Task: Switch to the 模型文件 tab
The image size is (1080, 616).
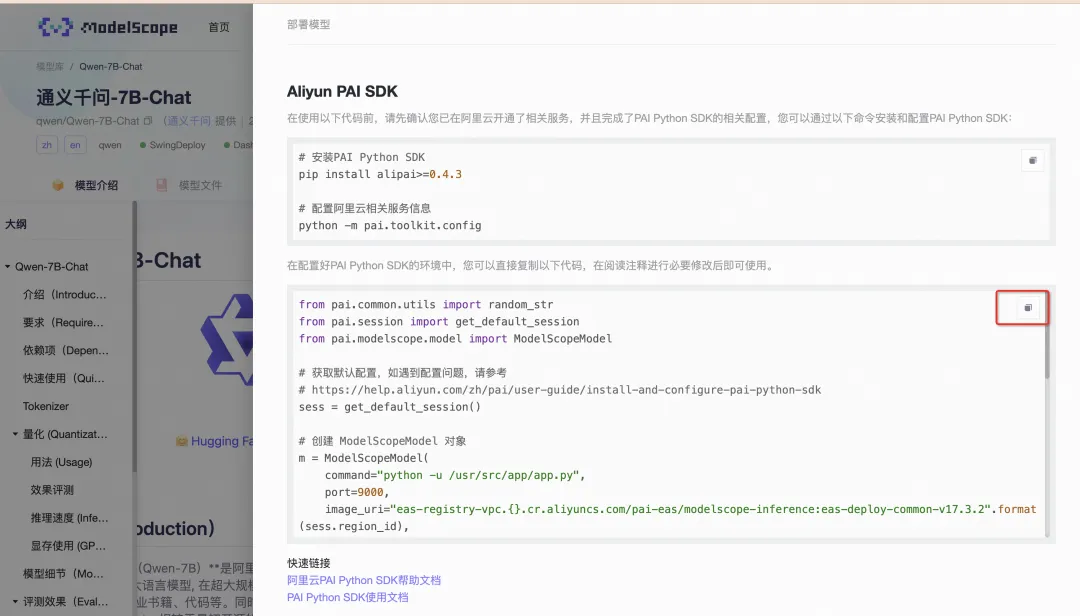Action: pyautogui.click(x=200, y=185)
